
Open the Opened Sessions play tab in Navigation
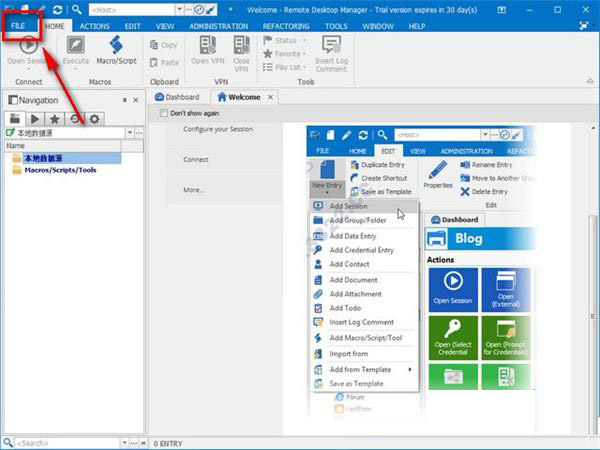(x=34, y=118)
